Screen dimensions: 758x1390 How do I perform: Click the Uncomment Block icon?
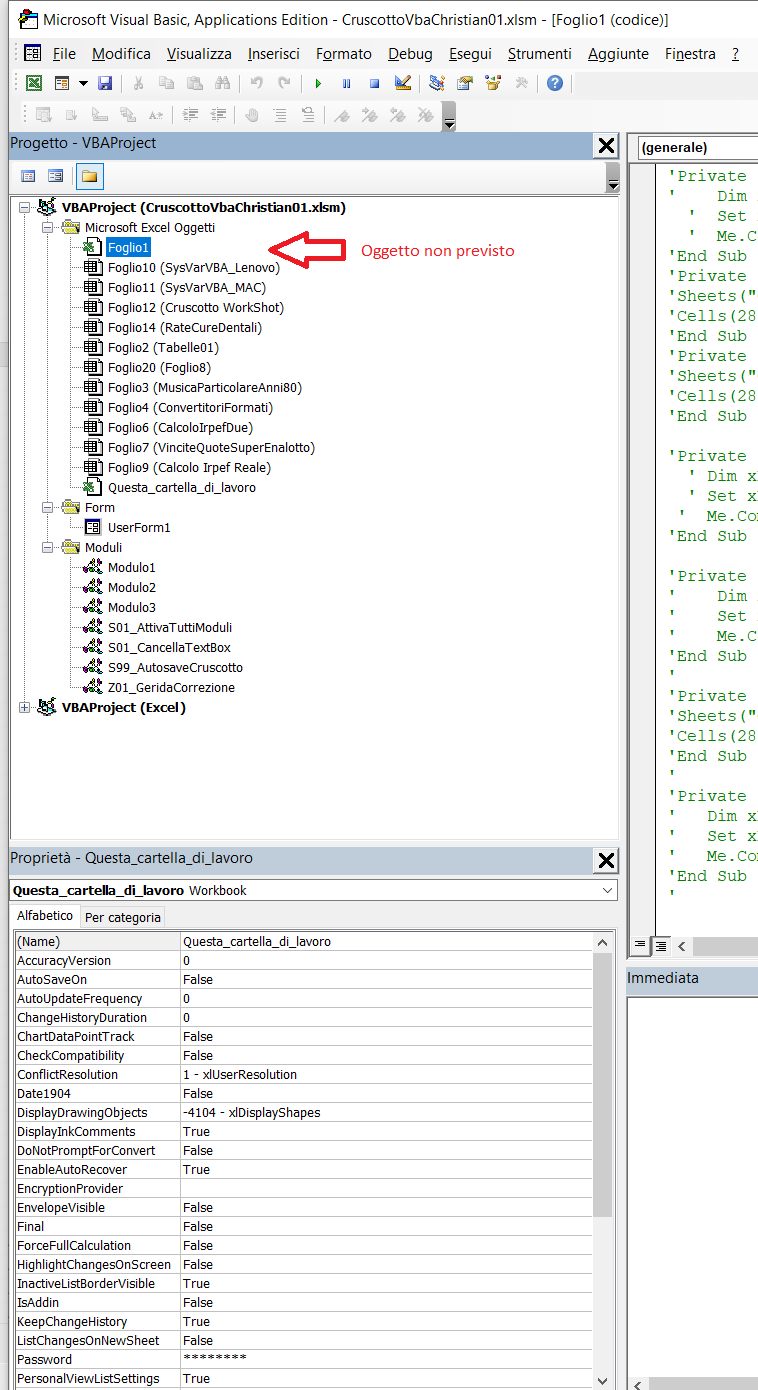(308, 115)
